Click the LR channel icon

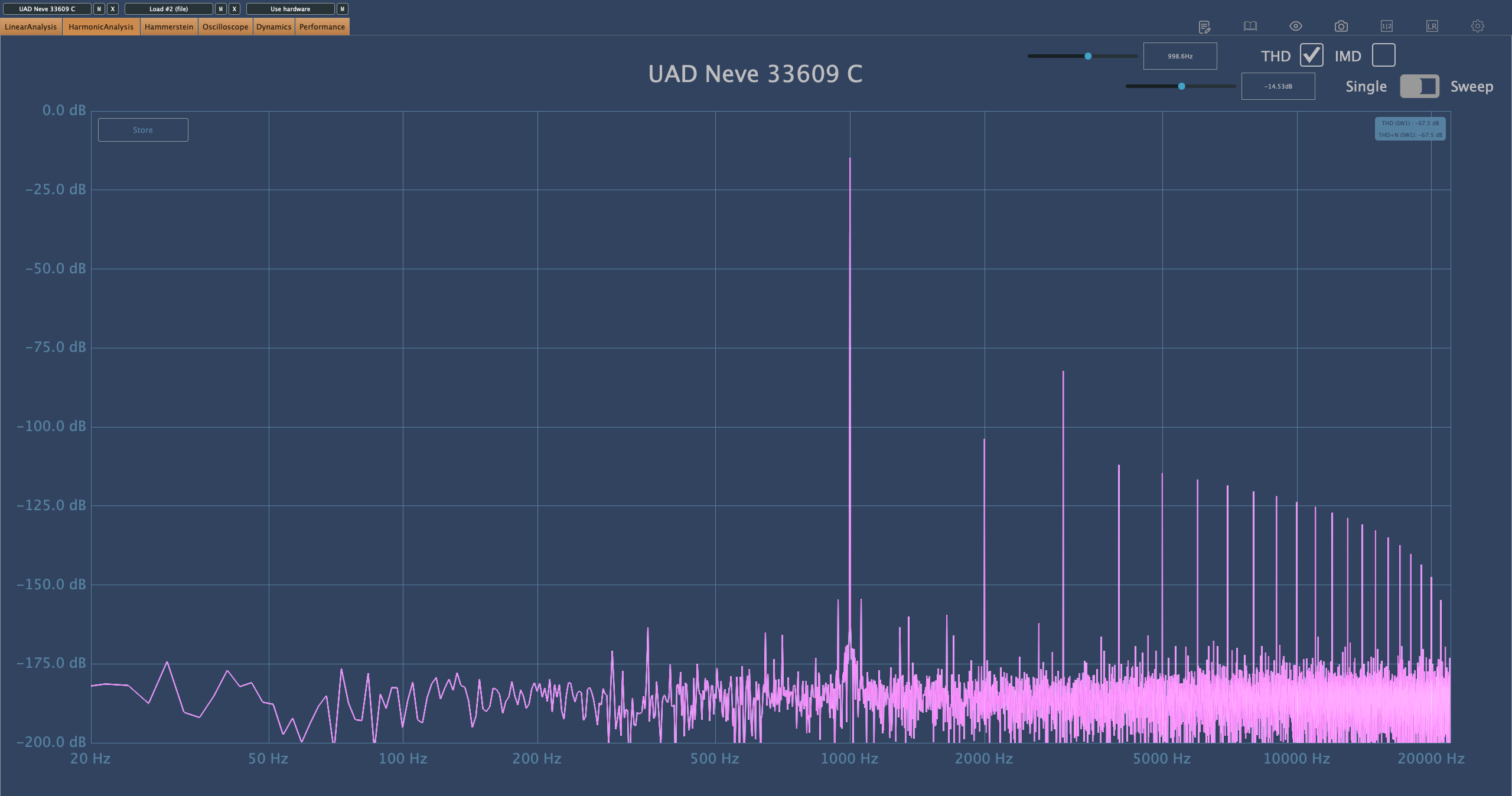[x=1432, y=26]
